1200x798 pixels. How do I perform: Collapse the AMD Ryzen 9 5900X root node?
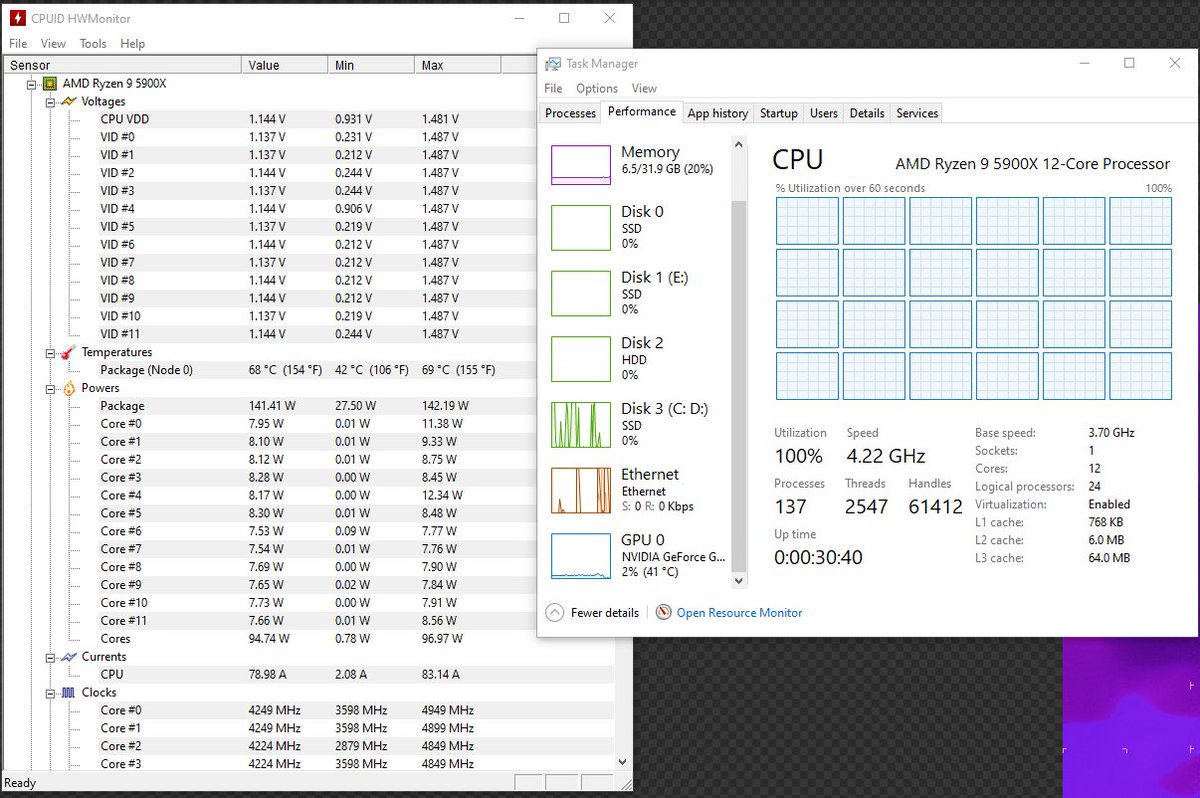[x=31, y=84]
